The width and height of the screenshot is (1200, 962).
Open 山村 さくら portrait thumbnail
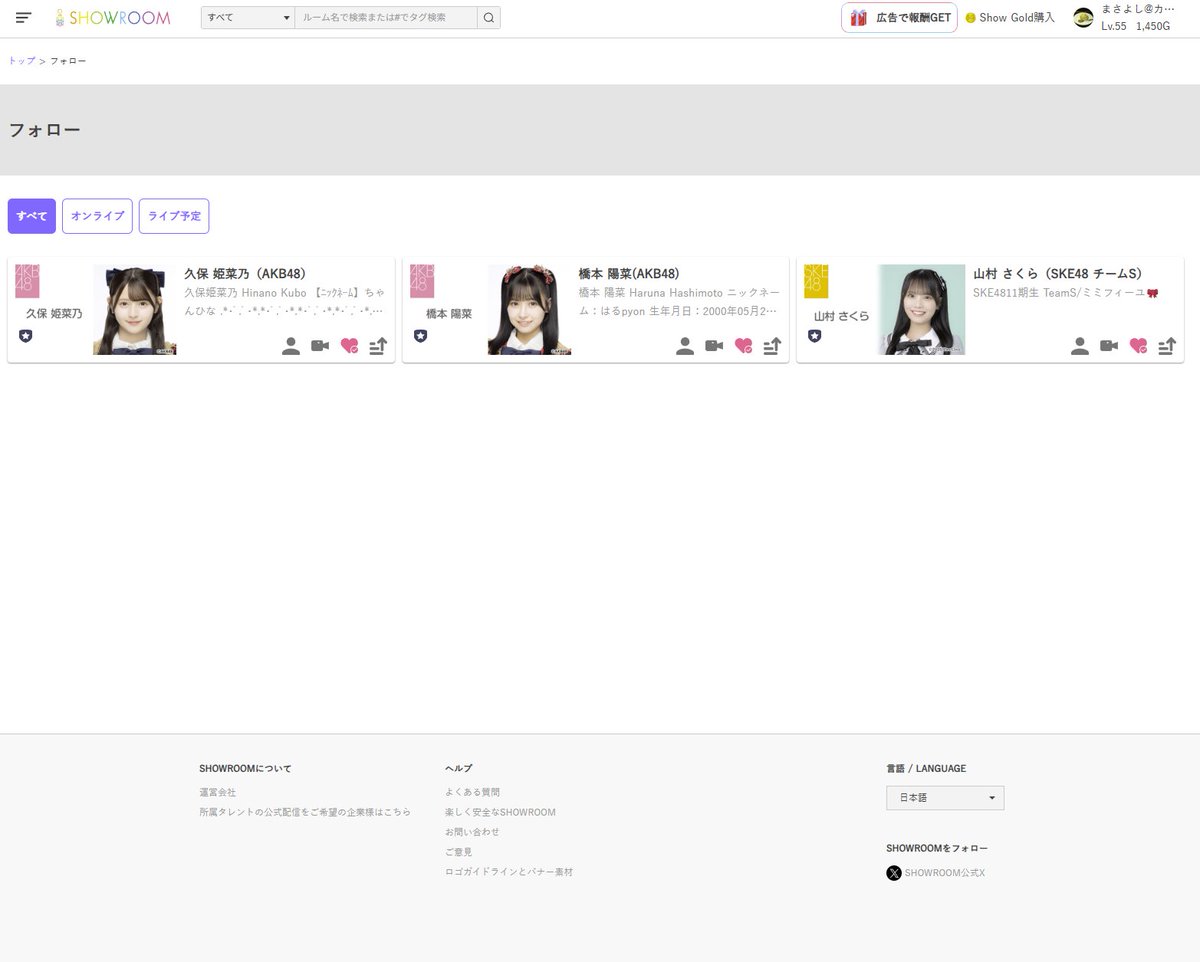922,310
